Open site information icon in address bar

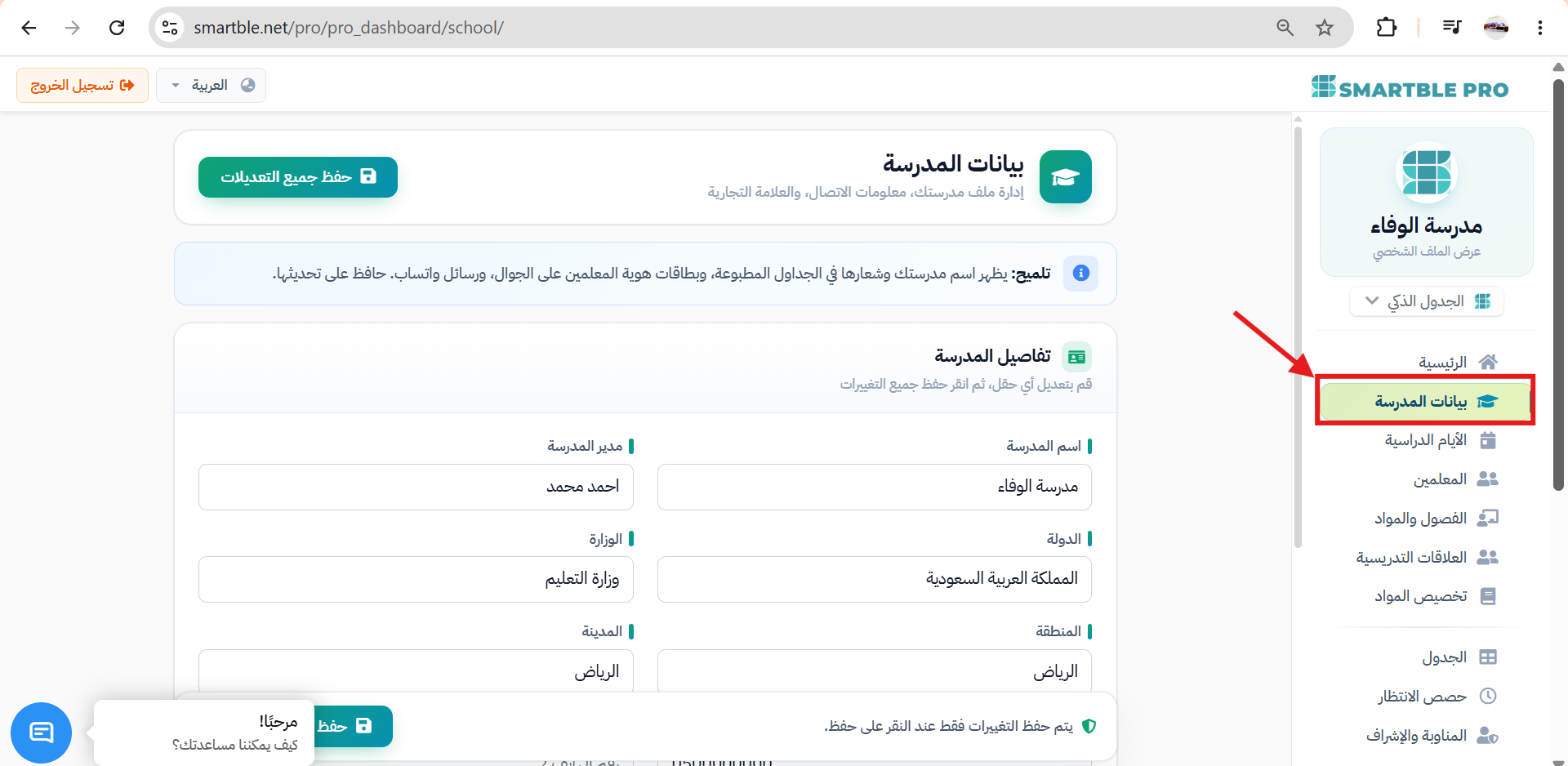tap(170, 28)
